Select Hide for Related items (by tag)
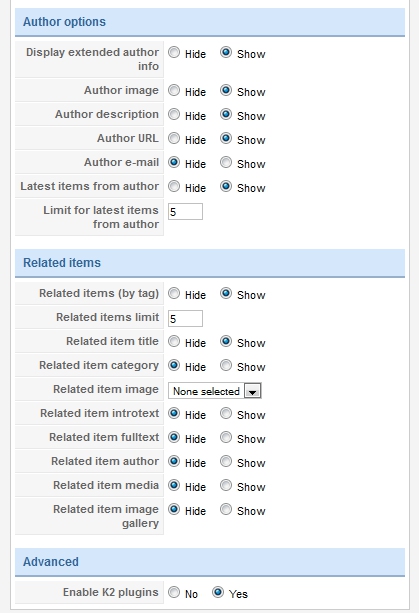 click(x=174, y=293)
